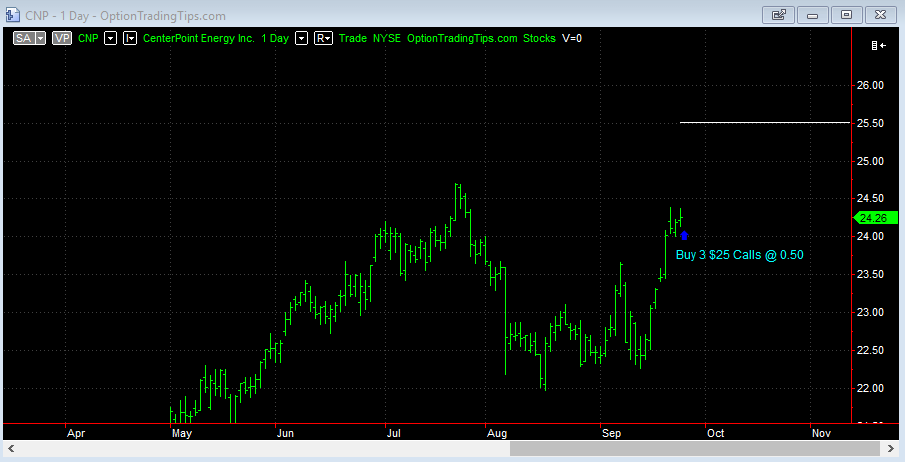The height and width of the screenshot is (462, 905).
Task: Click the Stocks label
Action: click(x=539, y=38)
